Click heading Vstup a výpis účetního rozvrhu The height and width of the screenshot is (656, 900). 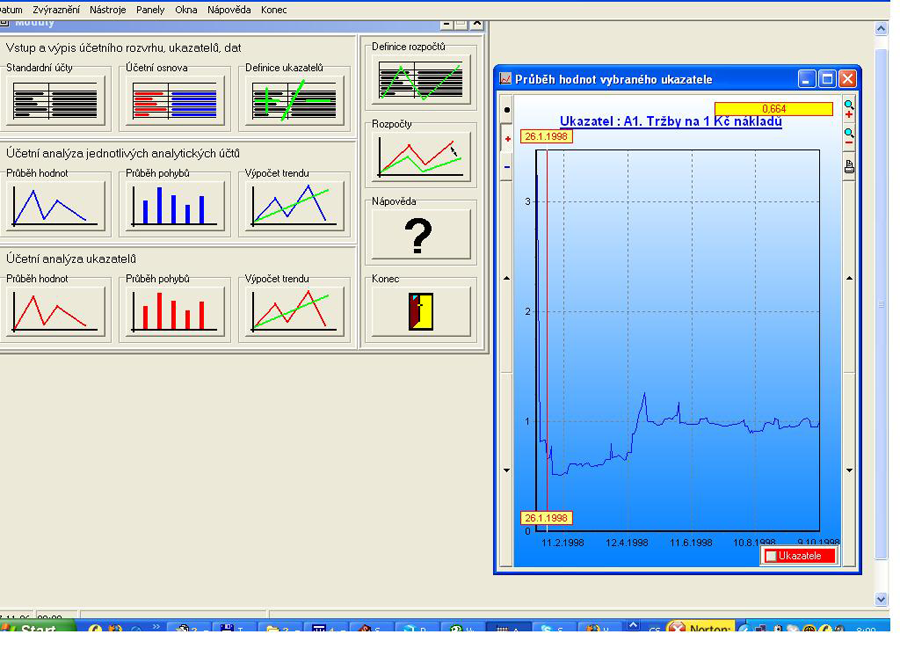pyautogui.click(x=123, y=48)
